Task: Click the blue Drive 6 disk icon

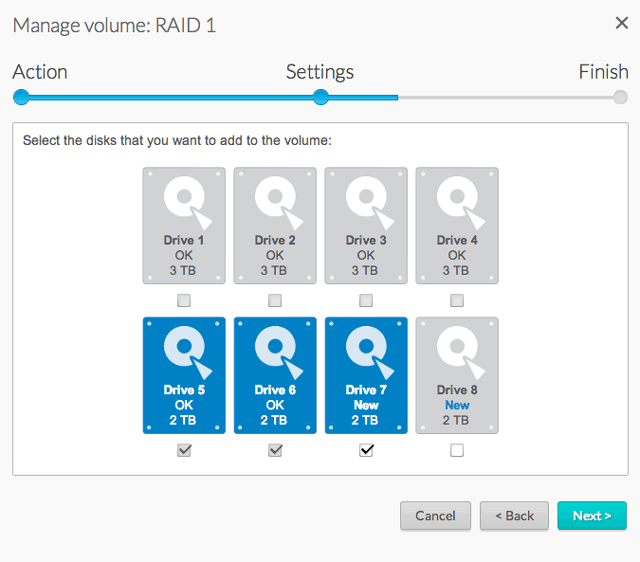Action: click(275, 375)
